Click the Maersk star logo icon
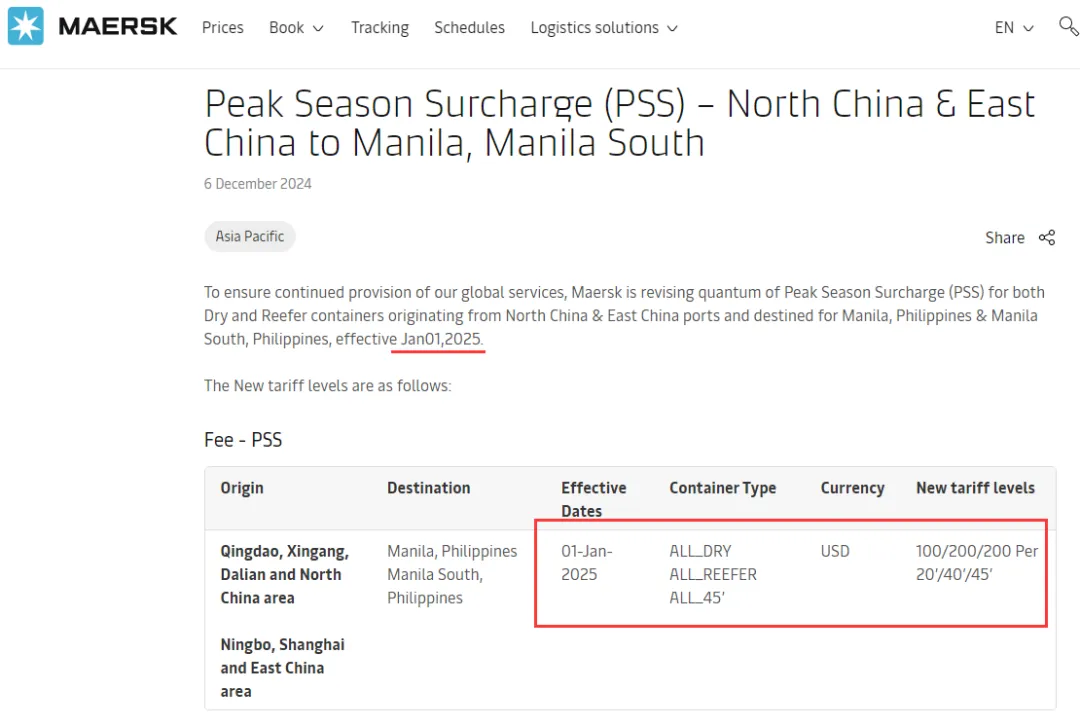Screen dimensions: 1080x726 pos(25,26)
